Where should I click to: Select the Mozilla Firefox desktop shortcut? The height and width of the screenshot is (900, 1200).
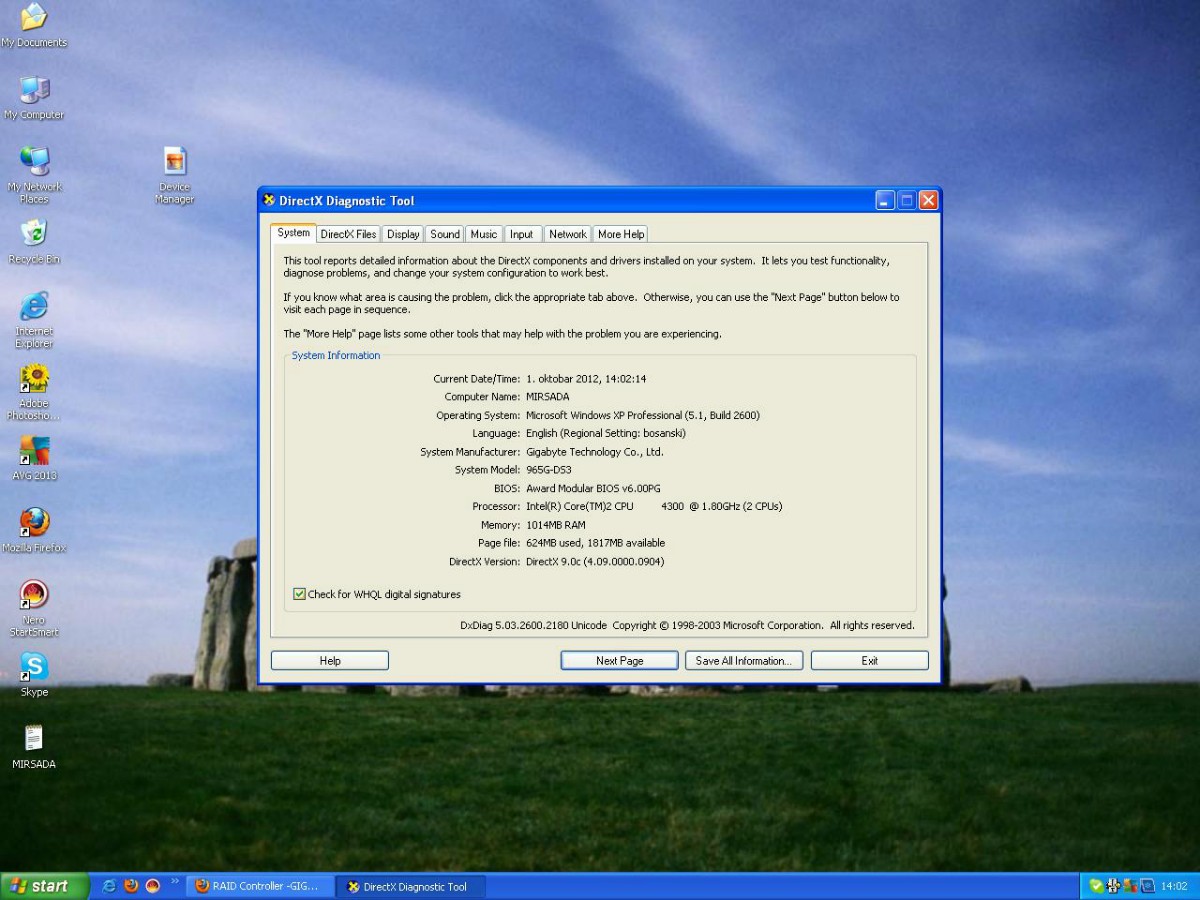click(x=34, y=530)
